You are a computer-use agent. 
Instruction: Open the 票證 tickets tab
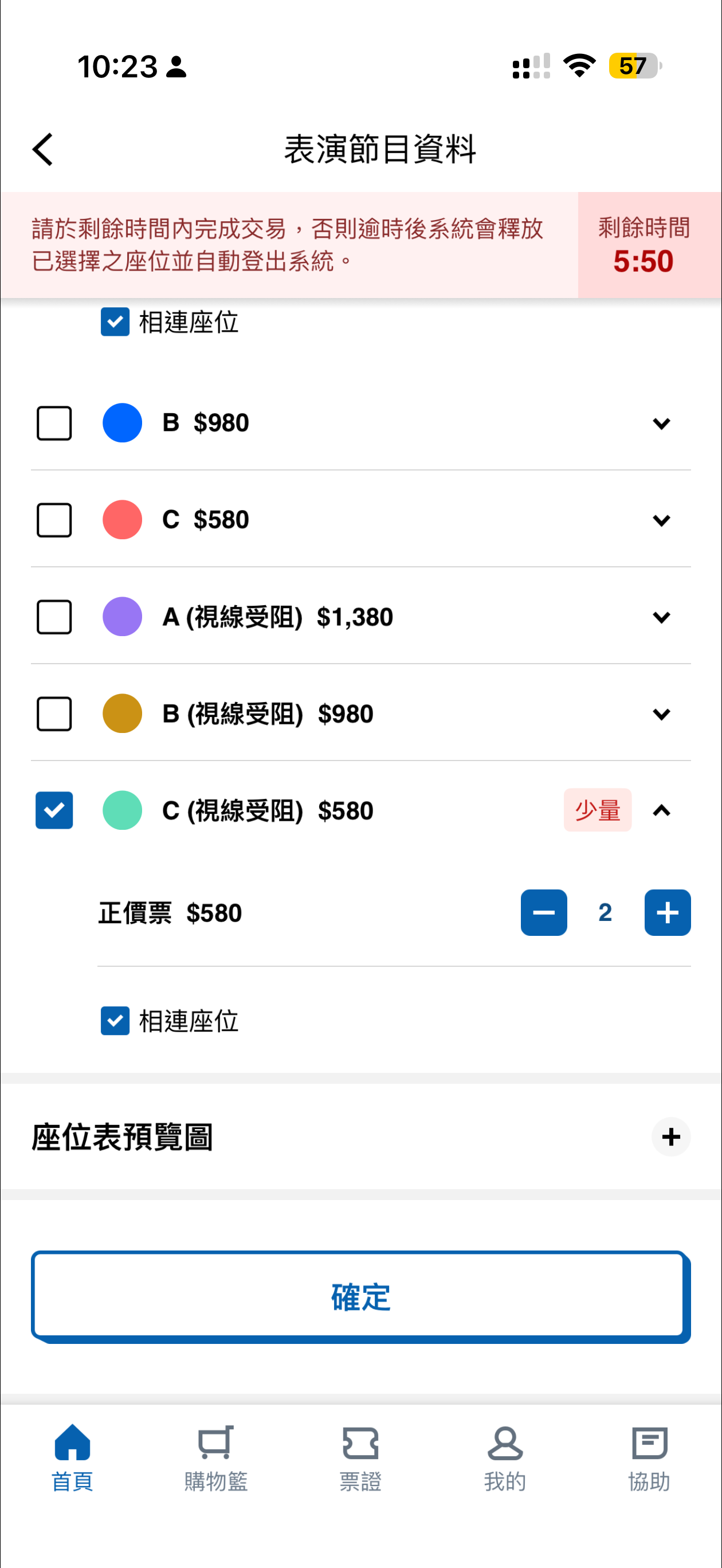pos(360,1457)
